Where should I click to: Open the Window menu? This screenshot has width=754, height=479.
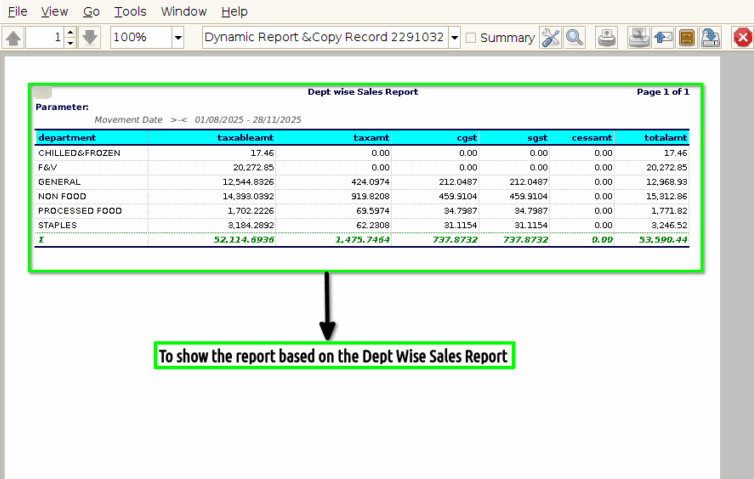(184, 12)
